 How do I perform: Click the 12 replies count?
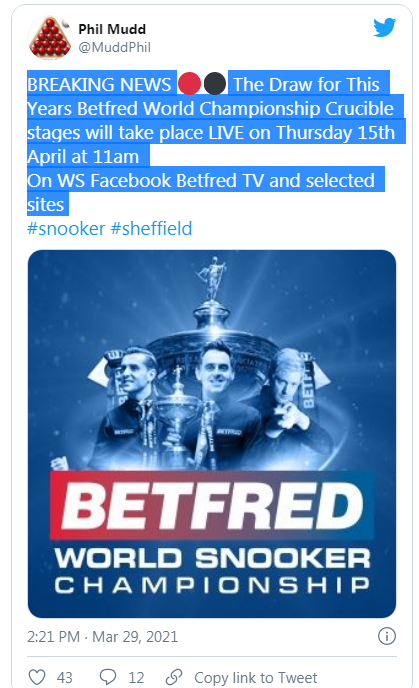pyautogui.click(x=136, y=677)
